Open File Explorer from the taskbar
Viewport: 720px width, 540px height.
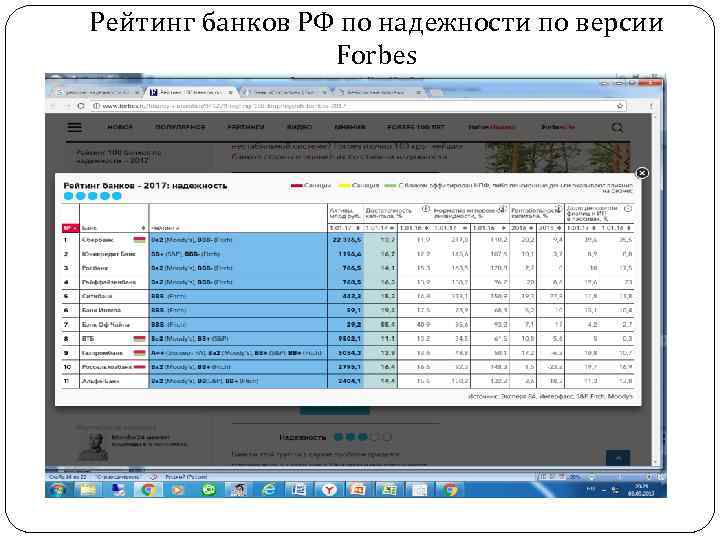[x=88, y=490]
